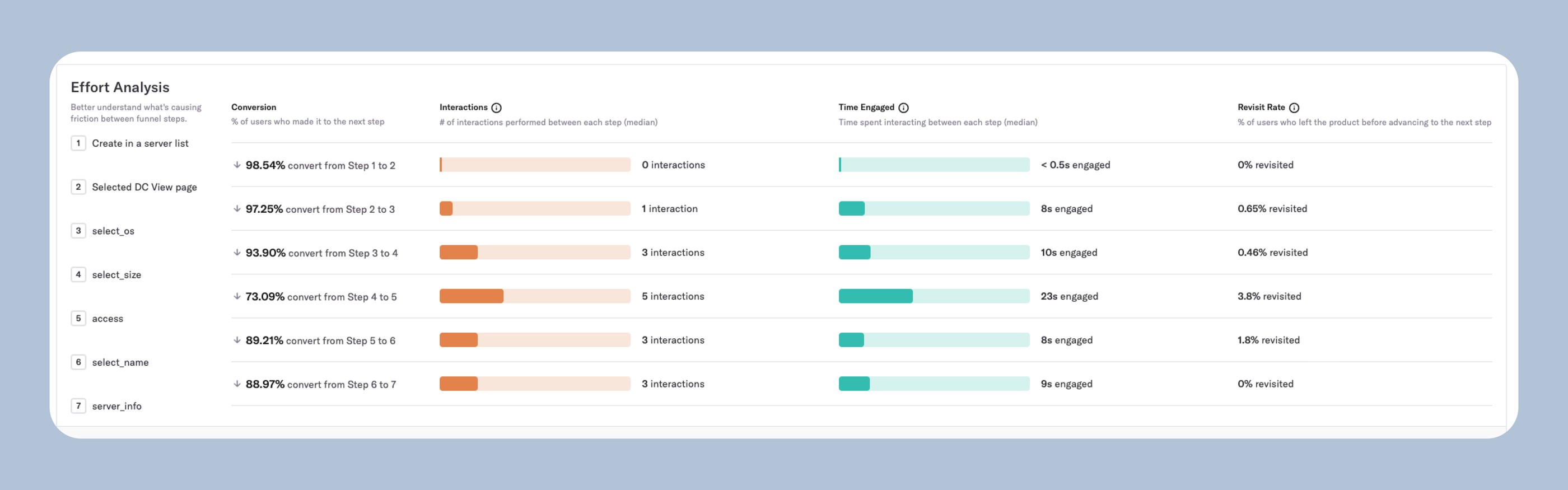
Task: Select the 'select_size' funnel step
Action: click(116, 275)
